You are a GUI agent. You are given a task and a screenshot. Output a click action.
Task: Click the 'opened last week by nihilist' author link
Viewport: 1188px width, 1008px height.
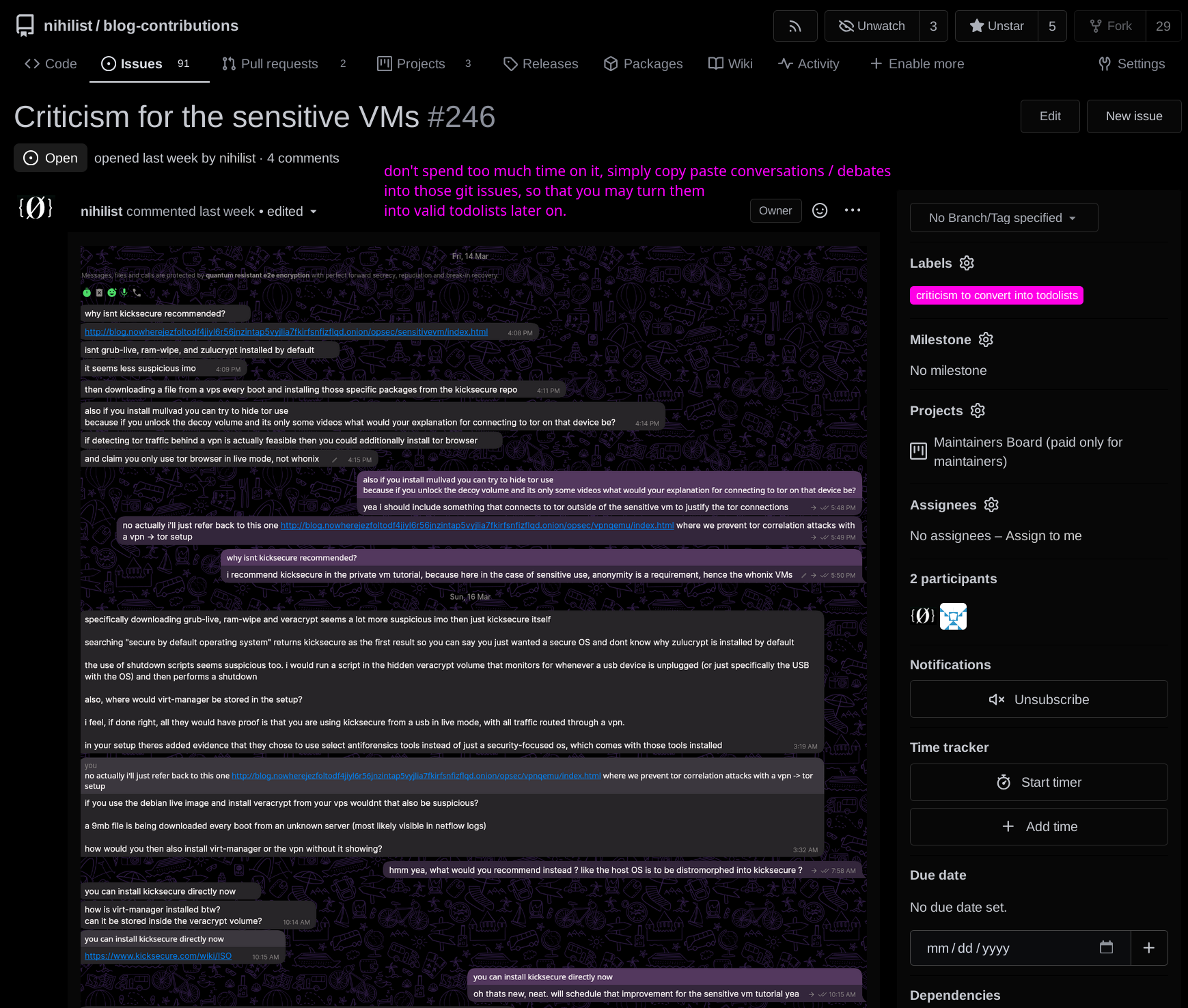pyautogui.click(x=237, y=158)
